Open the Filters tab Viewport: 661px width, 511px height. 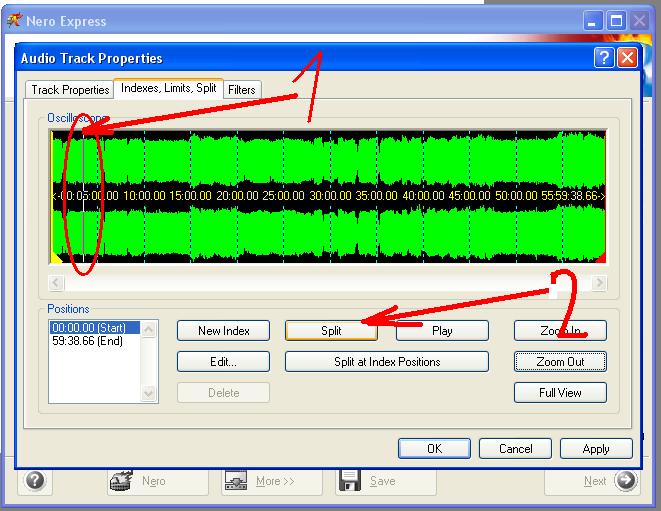[x=242, y=90]
